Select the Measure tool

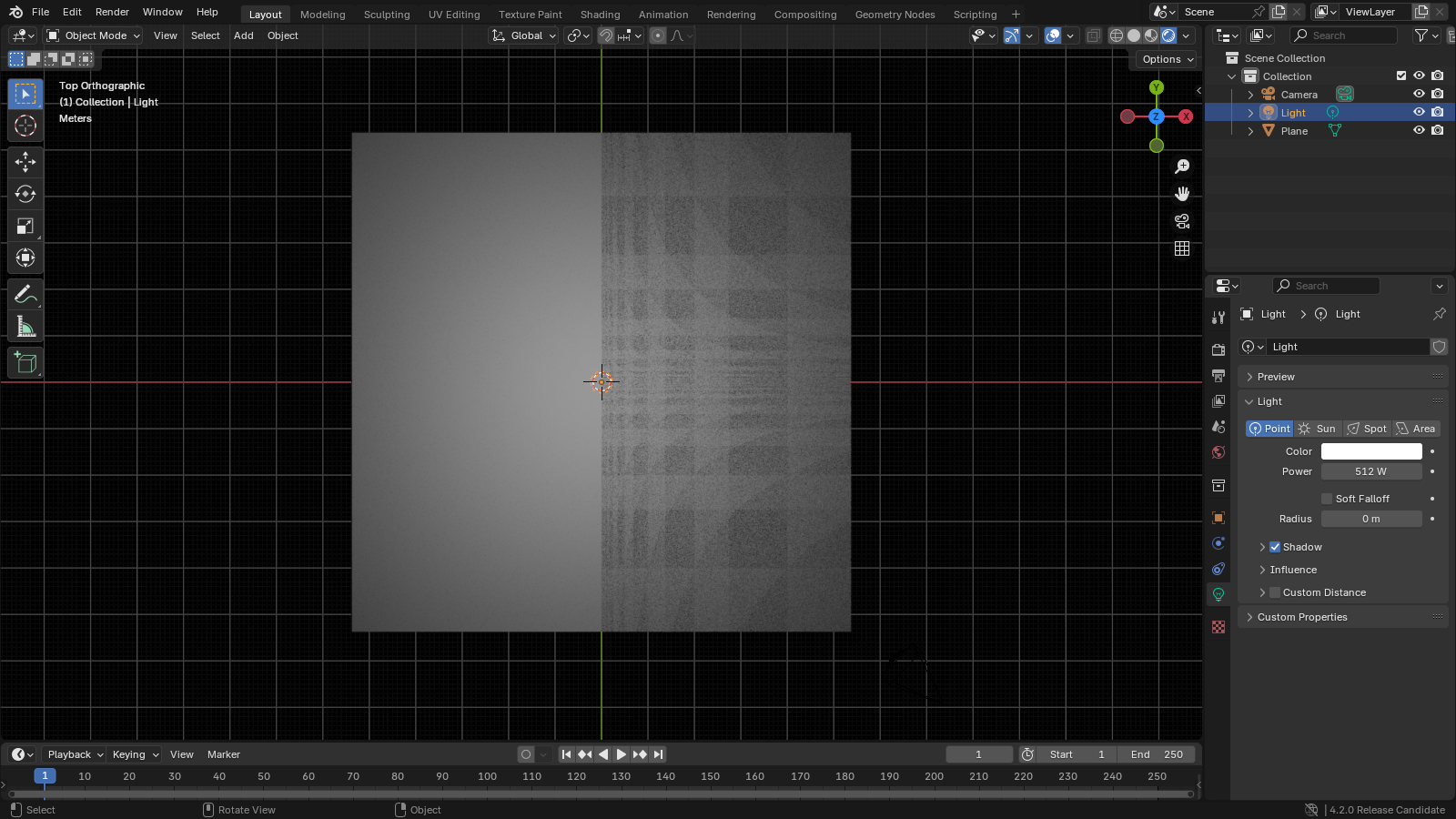(25, 327)
